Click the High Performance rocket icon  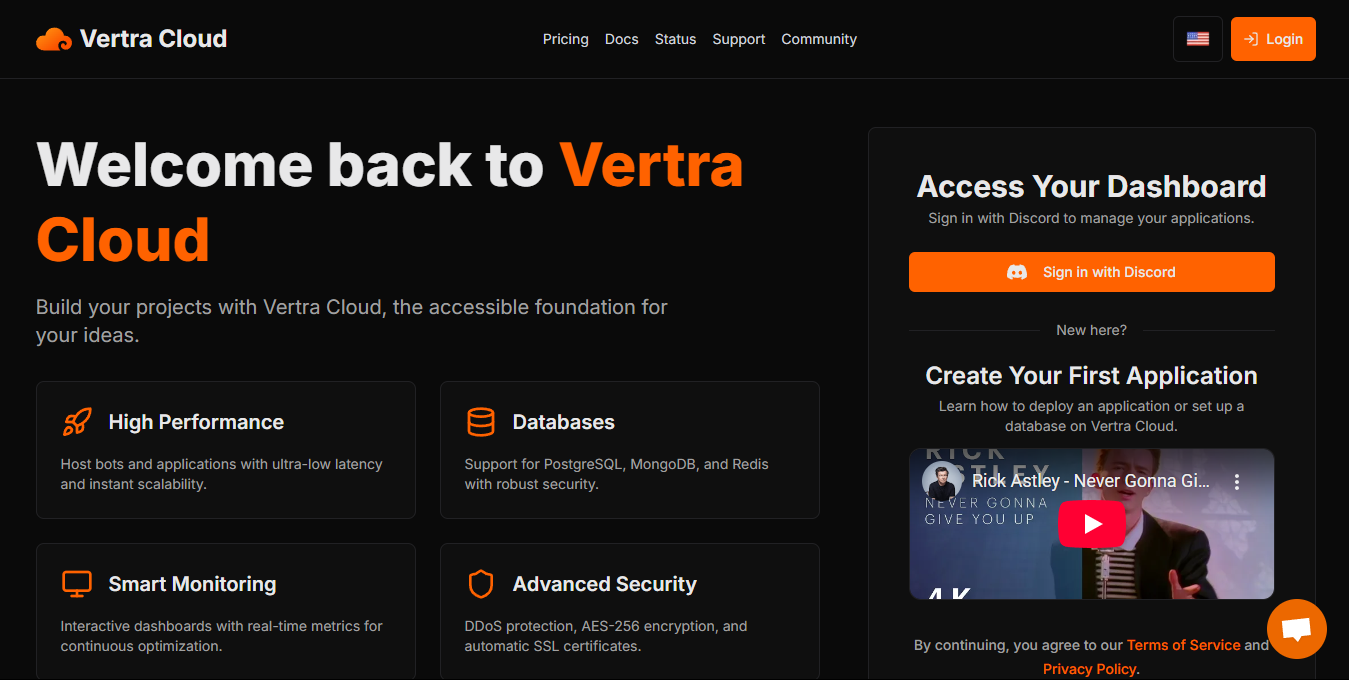(75, 422)
